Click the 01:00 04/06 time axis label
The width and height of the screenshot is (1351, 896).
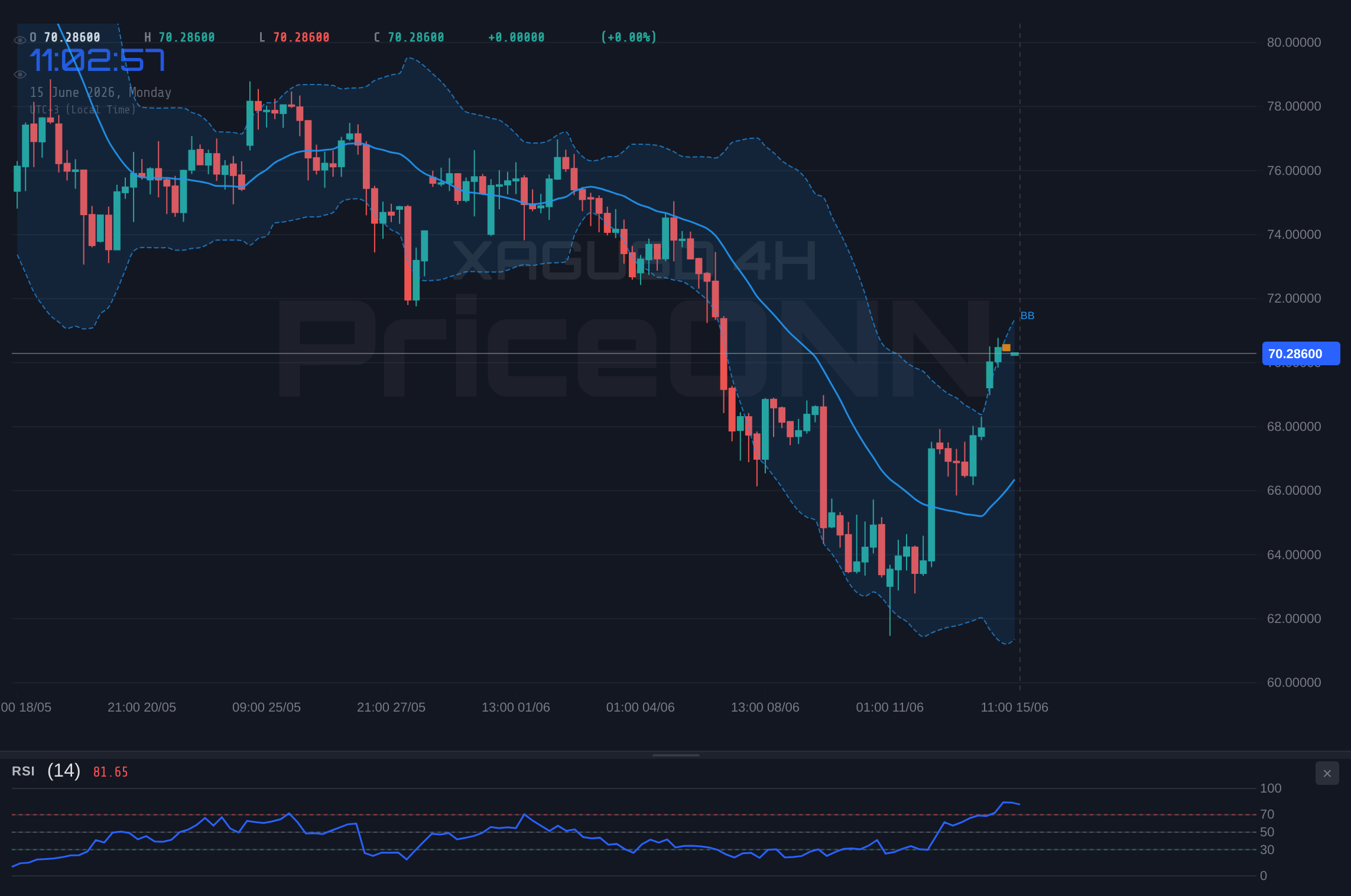point(641,707)
